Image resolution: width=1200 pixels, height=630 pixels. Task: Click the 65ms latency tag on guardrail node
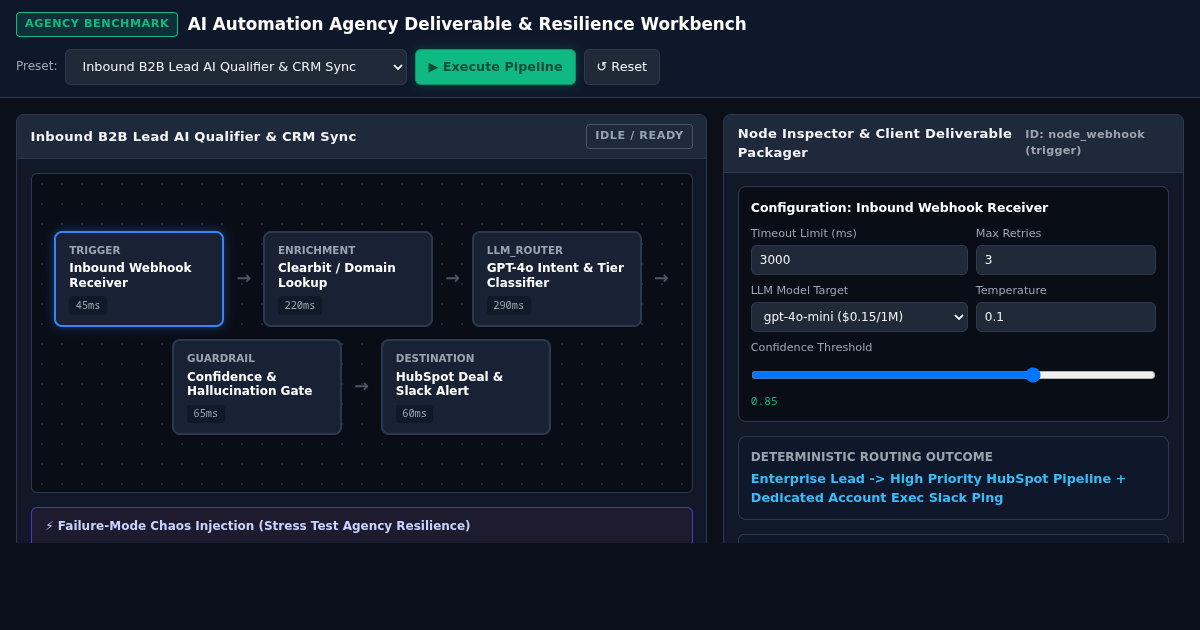pos(206,414)
